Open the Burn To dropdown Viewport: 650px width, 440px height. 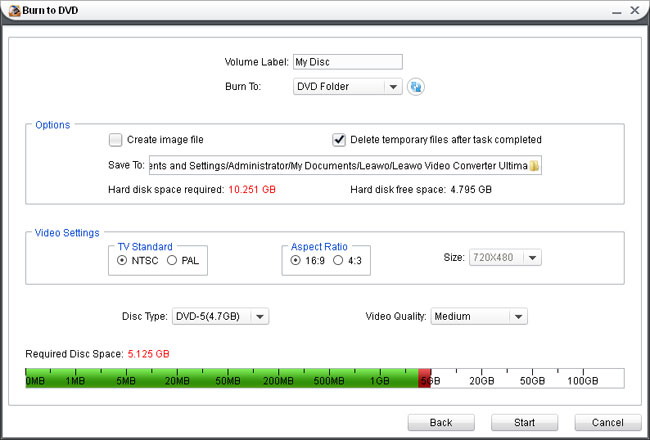coord(347,87)
